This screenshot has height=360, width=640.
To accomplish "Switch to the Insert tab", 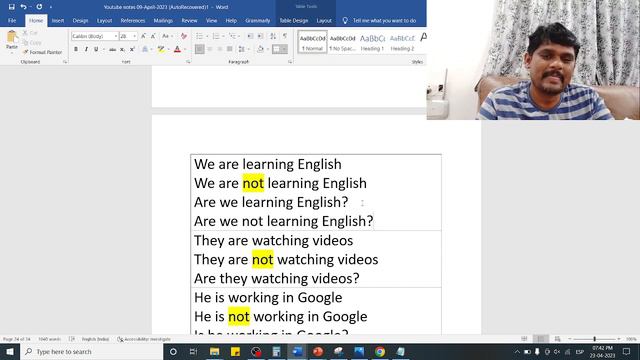I will point(58,20).
